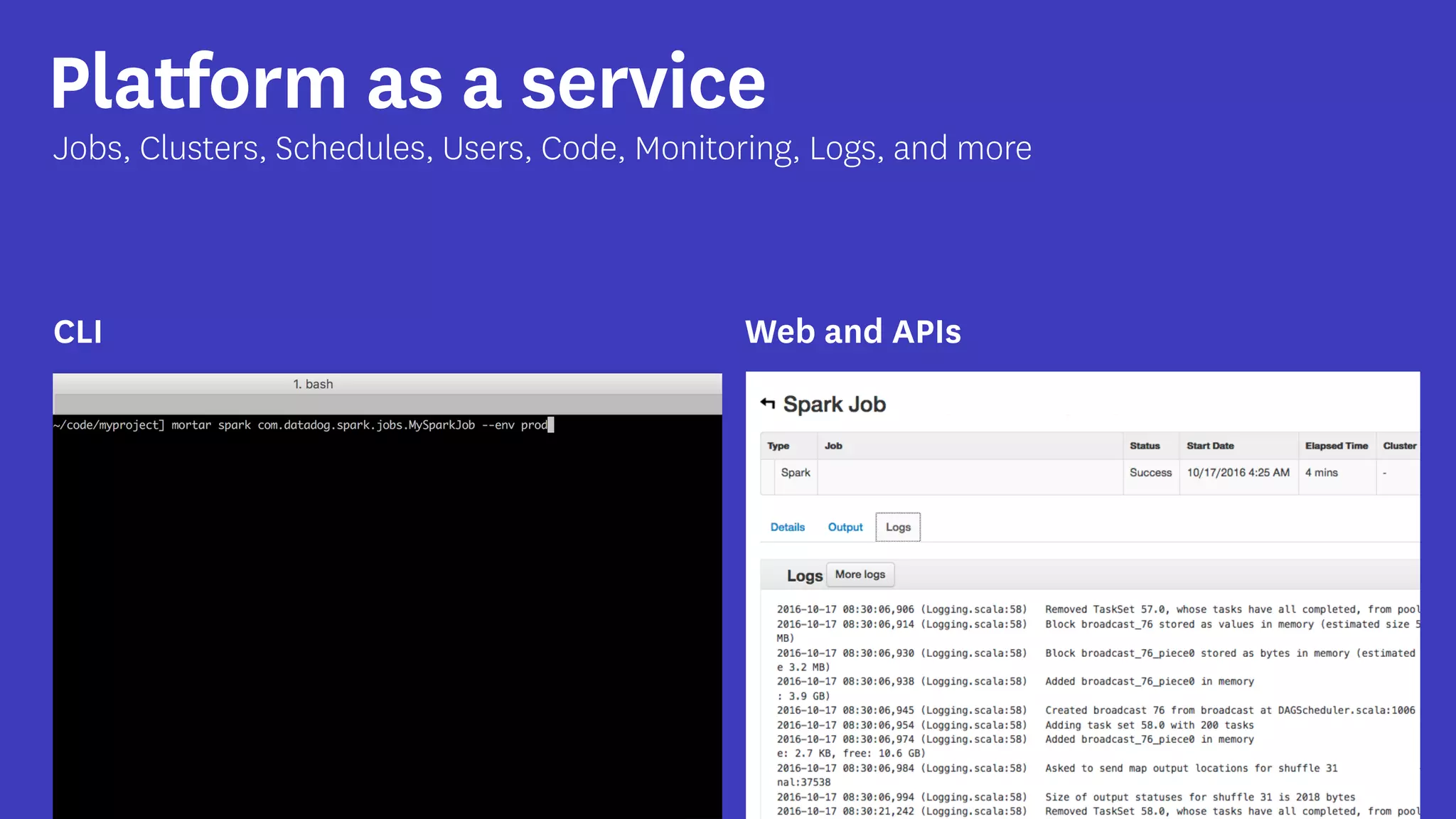Click the Elapsed Time column header
Viewport: 1456px width, 819px height.
coord(1337,446)
